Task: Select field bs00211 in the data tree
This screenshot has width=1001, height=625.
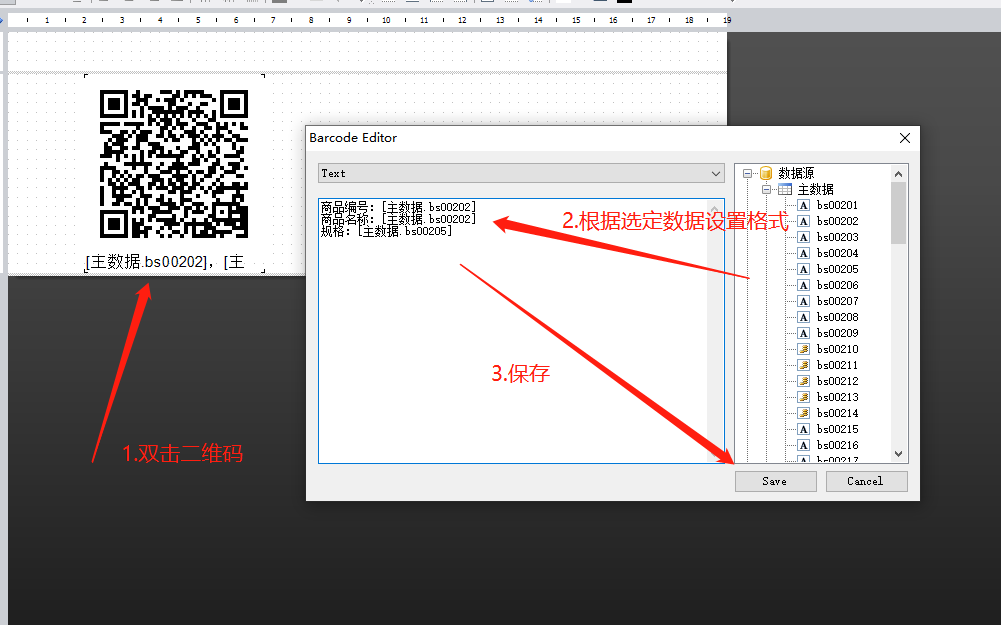Action: pos(838,365)
